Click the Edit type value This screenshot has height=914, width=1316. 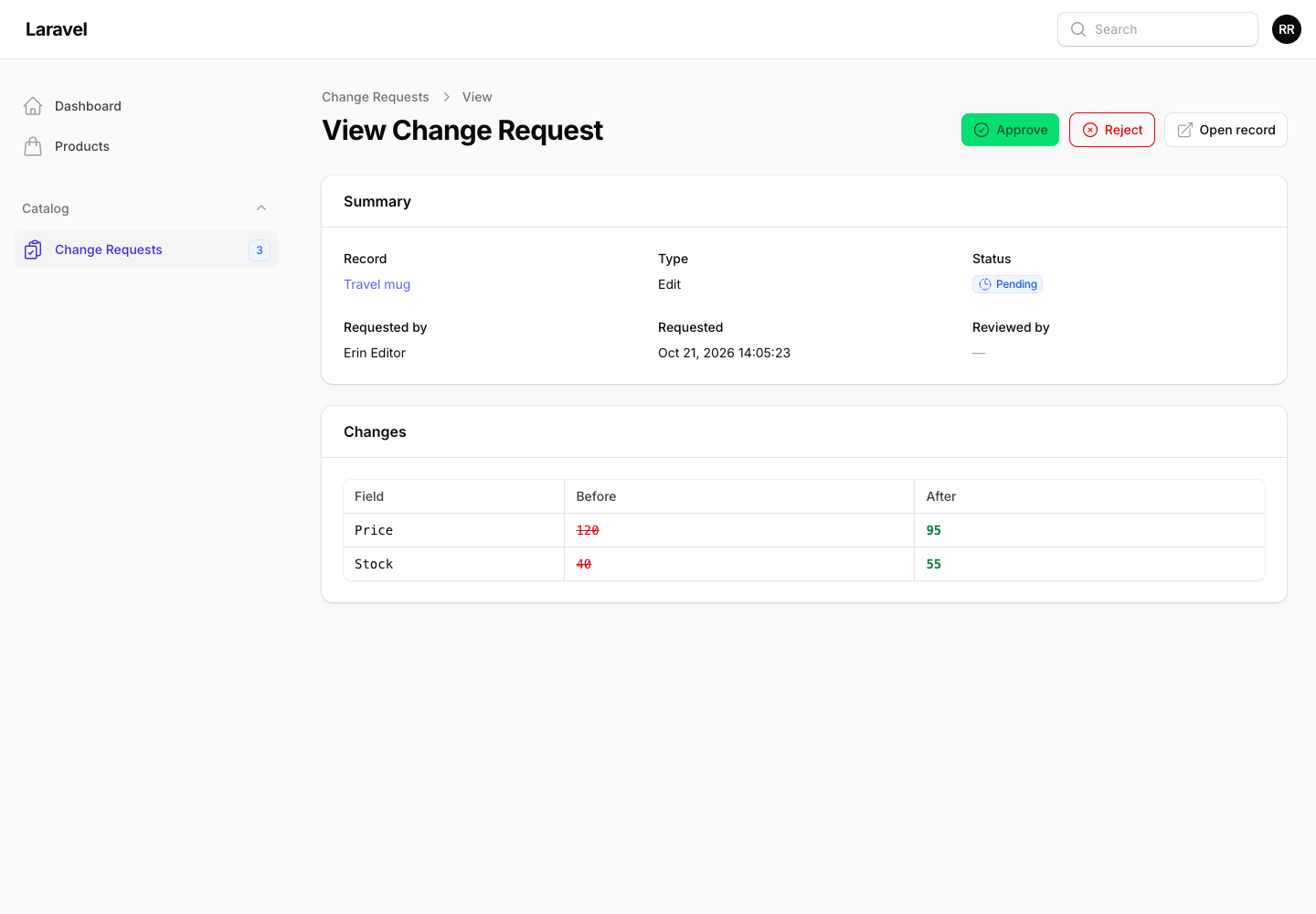pyautogui.click(x=669, y=284)
